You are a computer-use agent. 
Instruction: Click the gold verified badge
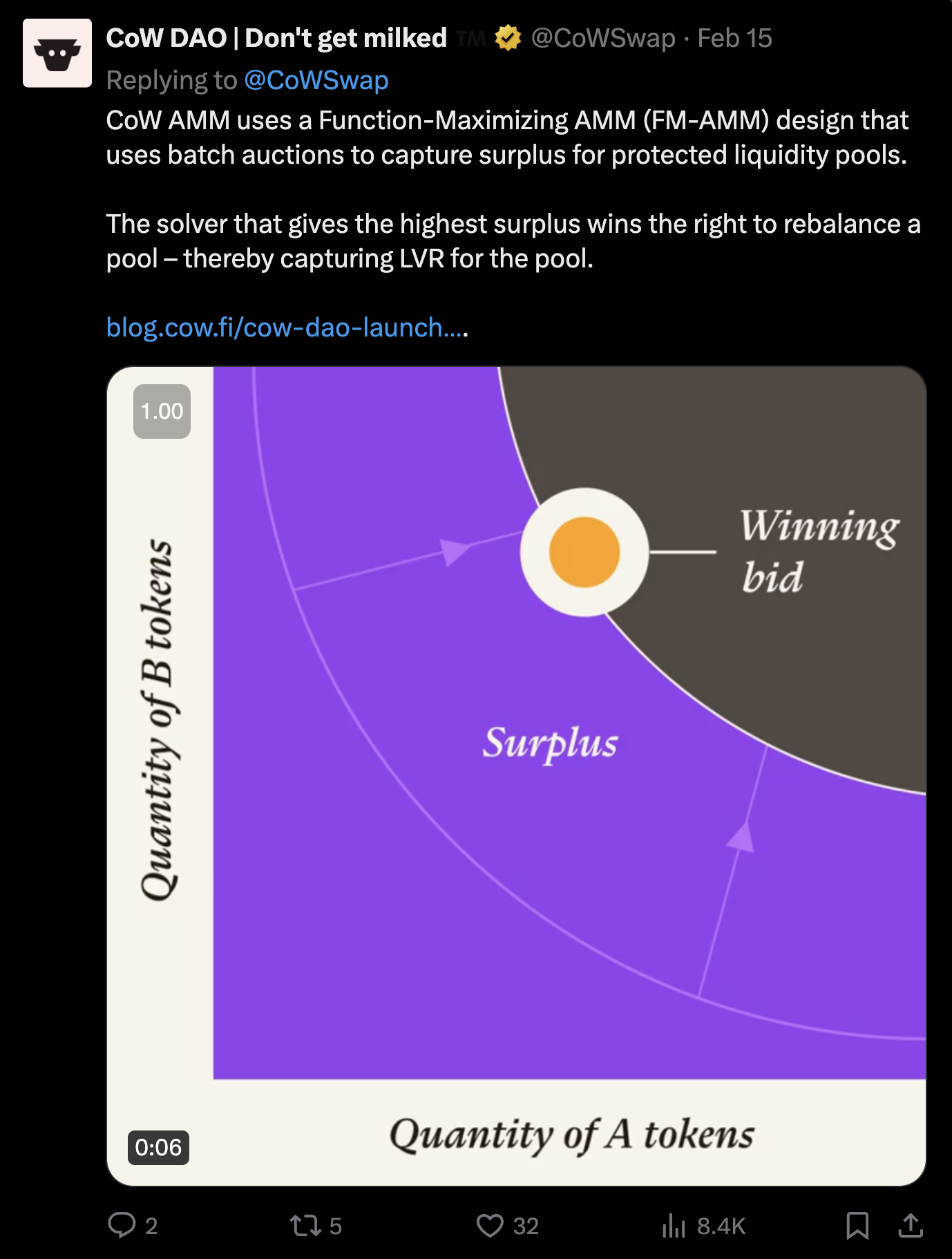pyautogui.click(x=508, y=38)
